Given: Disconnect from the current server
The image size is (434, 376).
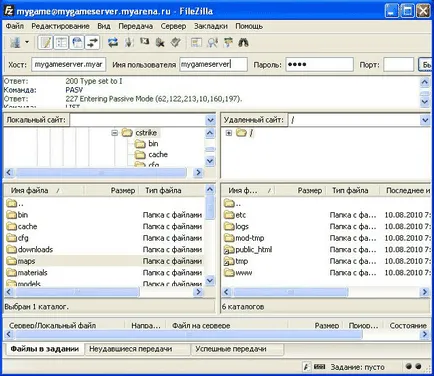Looking at the screenshot, I should [160, 43].
